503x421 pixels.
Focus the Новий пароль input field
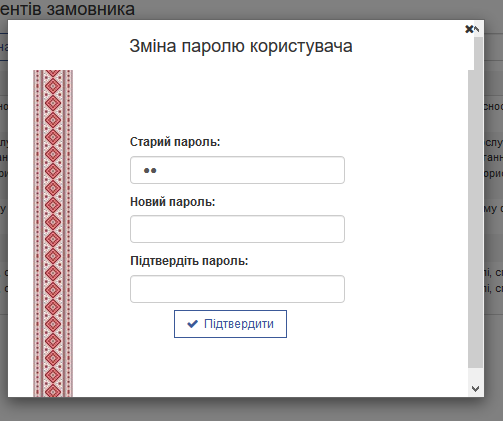pyautogui.click(x=237, y=229)
